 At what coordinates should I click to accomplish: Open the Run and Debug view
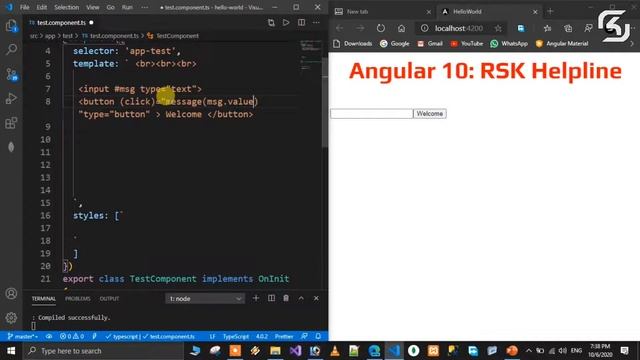[11, 98]
